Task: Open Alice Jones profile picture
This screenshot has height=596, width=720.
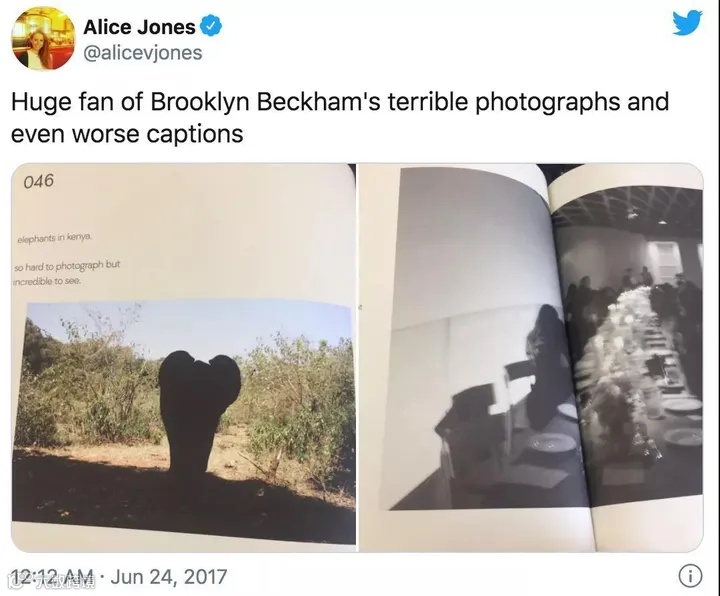Action: pos(43,38)
